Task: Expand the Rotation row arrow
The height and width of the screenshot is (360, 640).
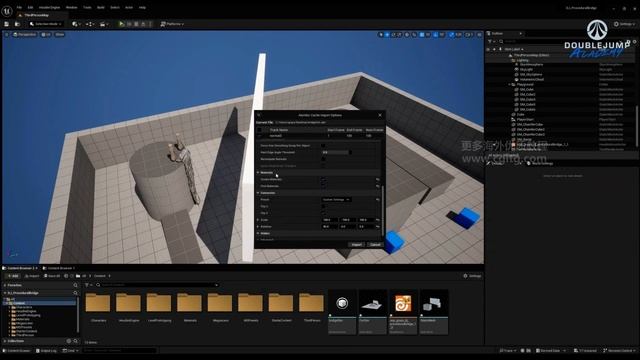Action: [258, 227]
